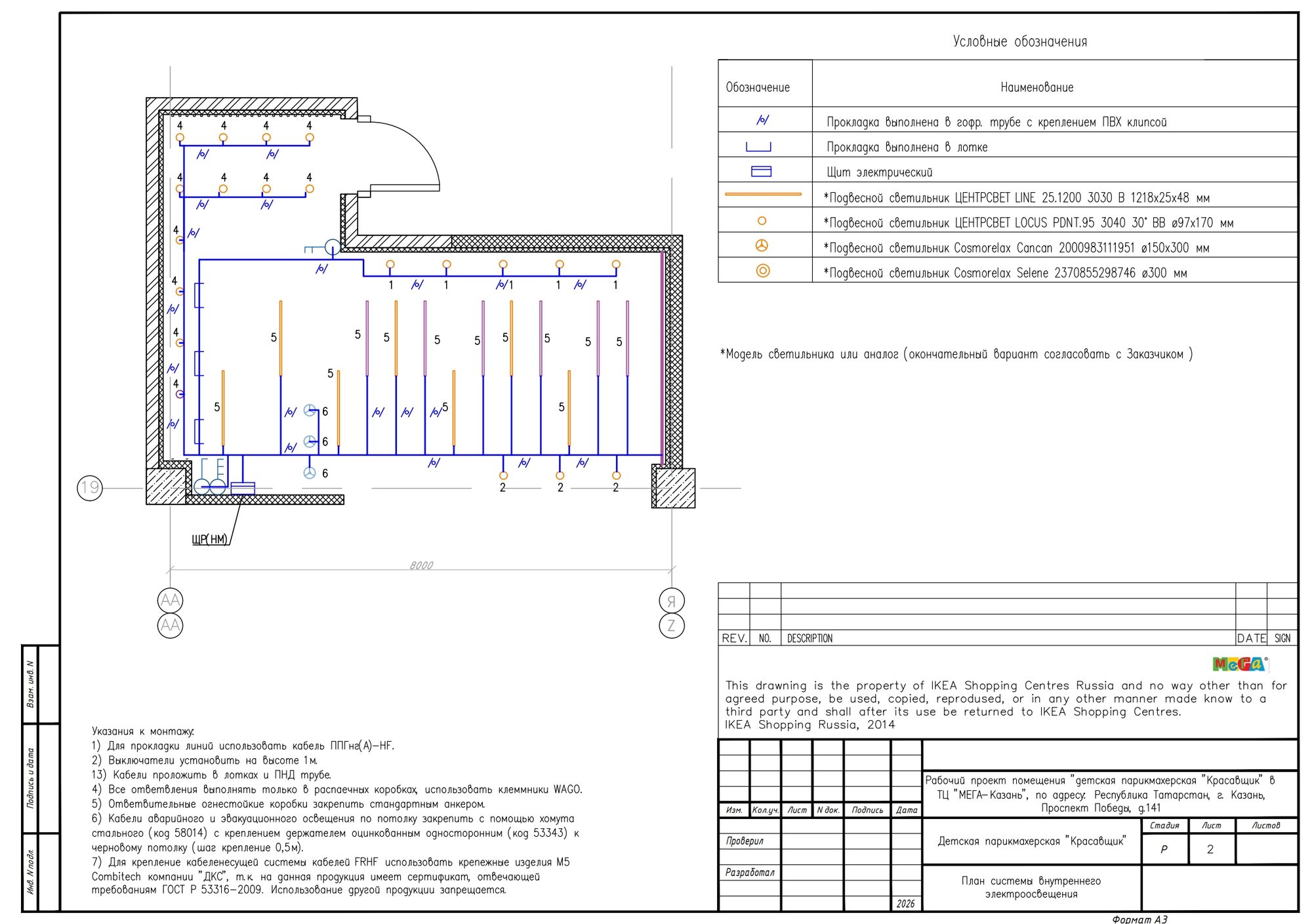
Task: Click the axis bubble labeled Z
Action: pyautogui.click(x=671, y=625)
